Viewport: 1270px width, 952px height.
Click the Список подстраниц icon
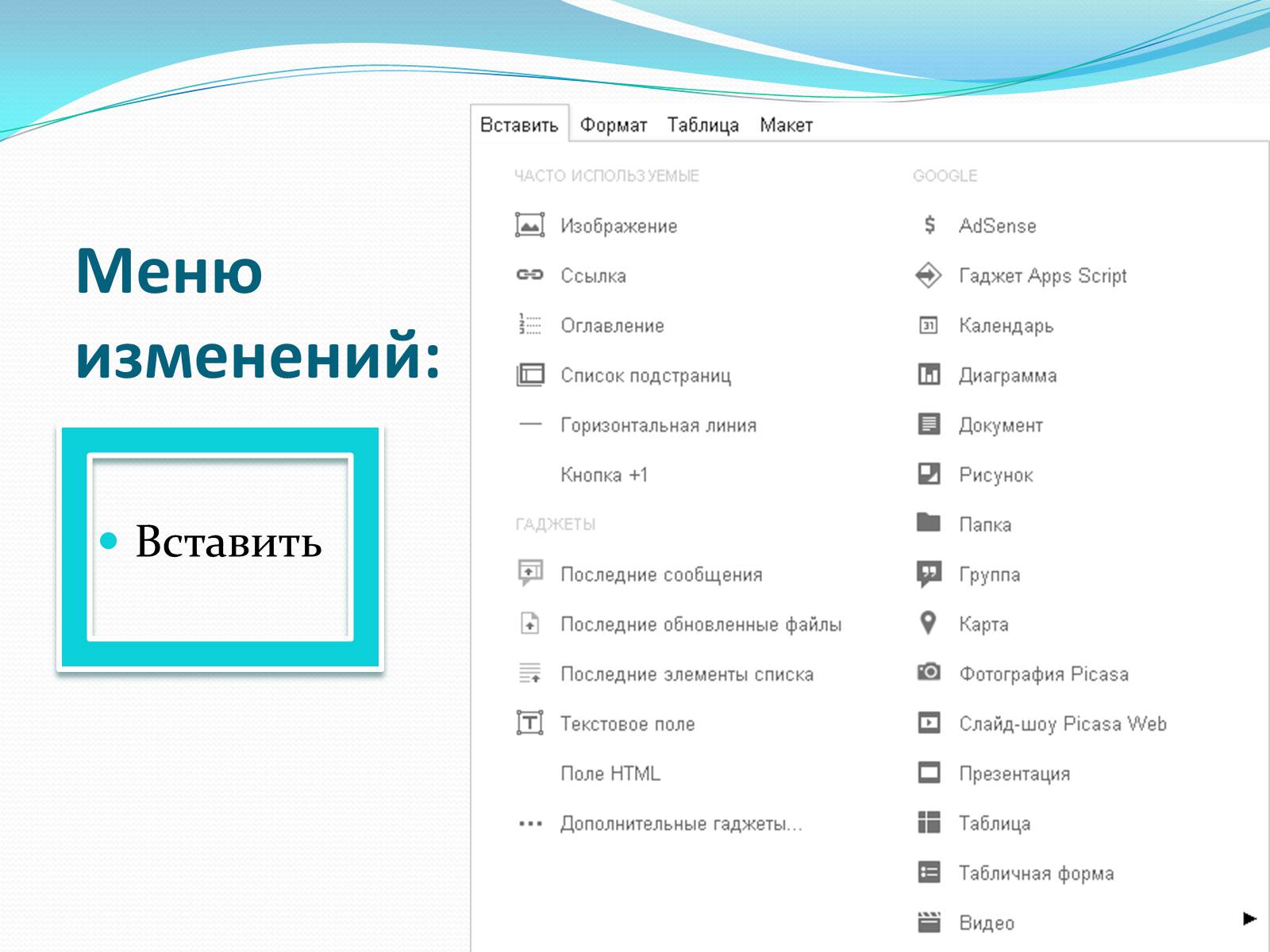(x=529, y=374)
